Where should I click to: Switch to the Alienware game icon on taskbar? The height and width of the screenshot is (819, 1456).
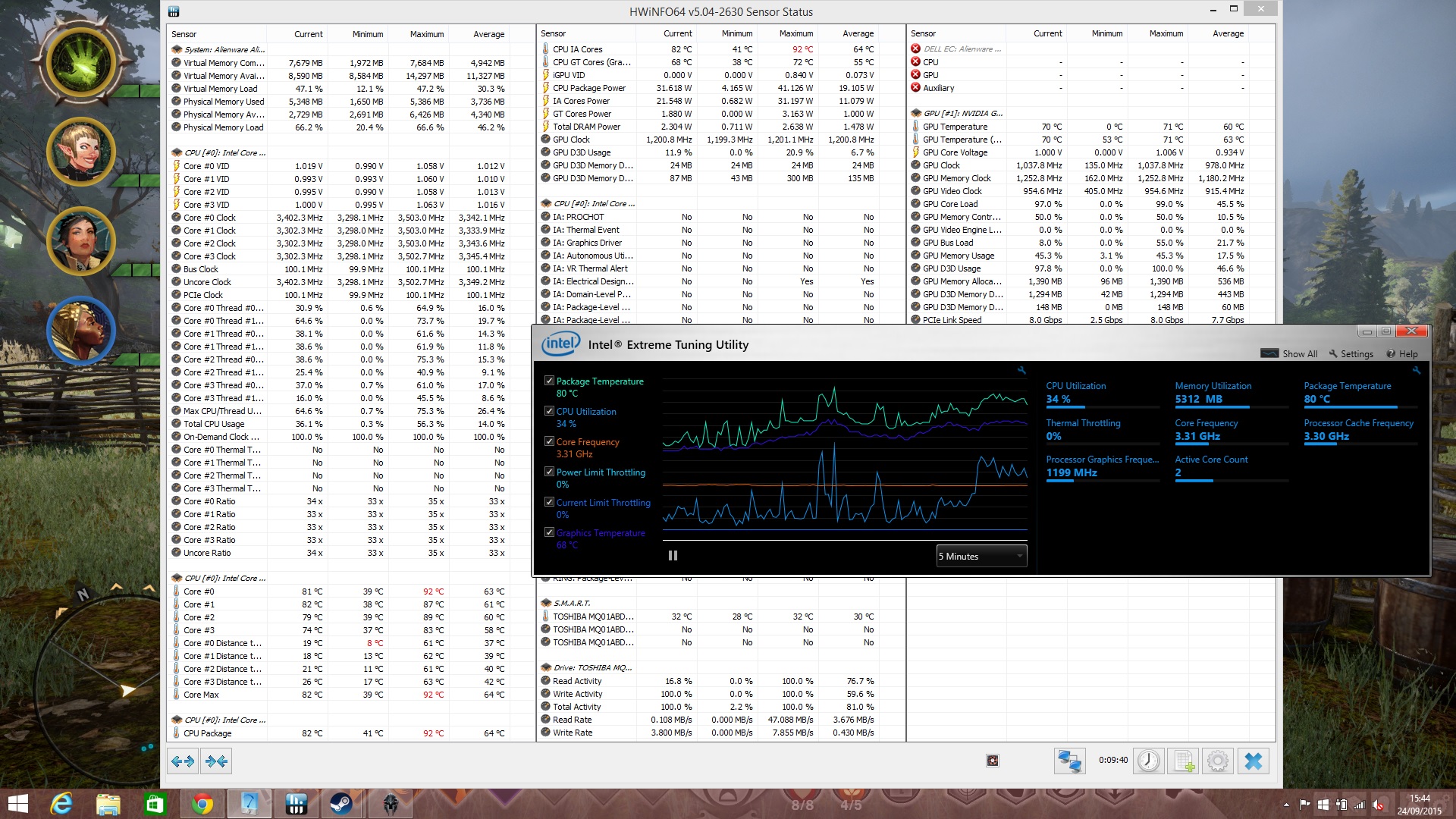391,804
